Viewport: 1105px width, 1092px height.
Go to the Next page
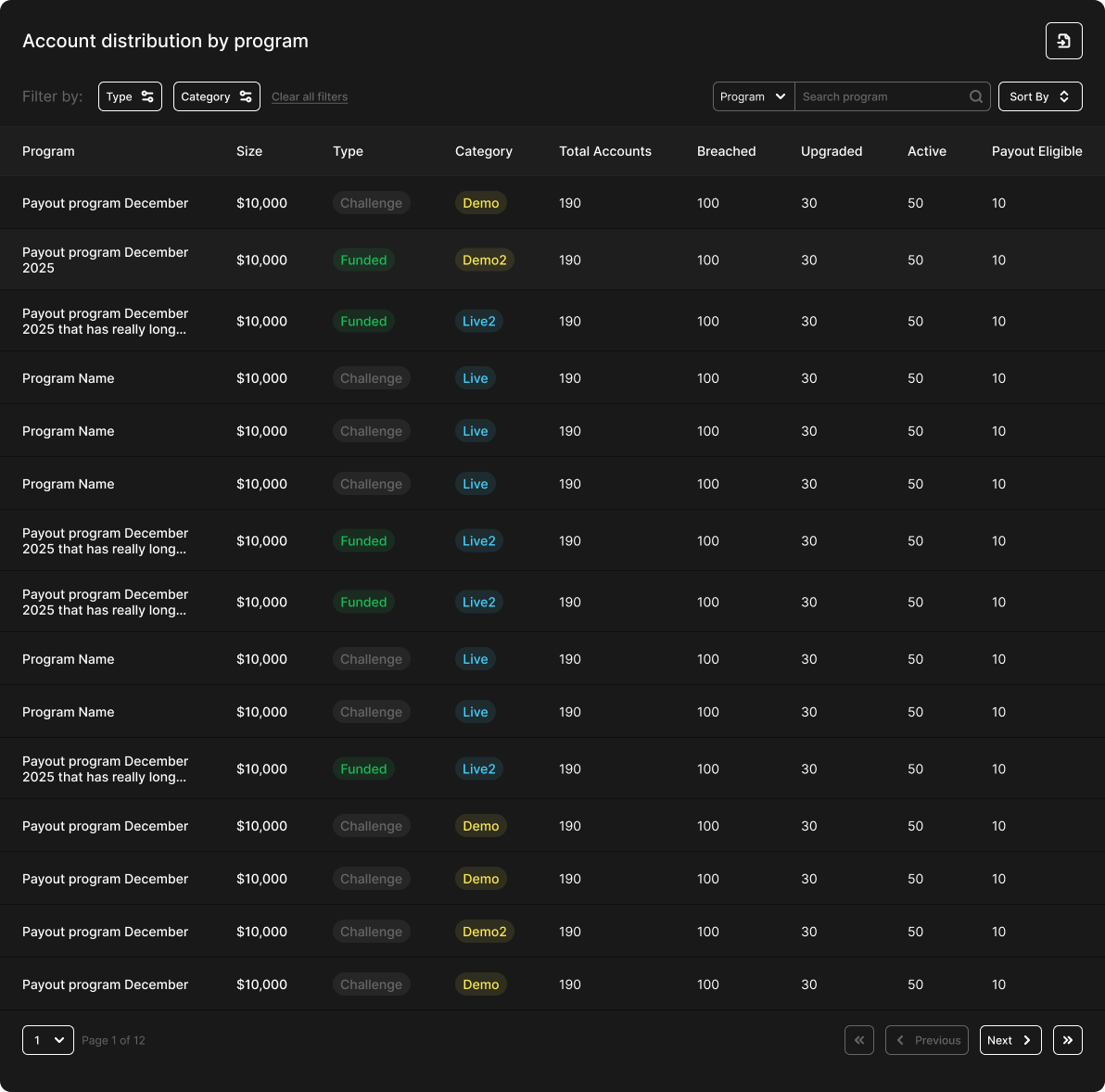(x=1010, y=1040)
